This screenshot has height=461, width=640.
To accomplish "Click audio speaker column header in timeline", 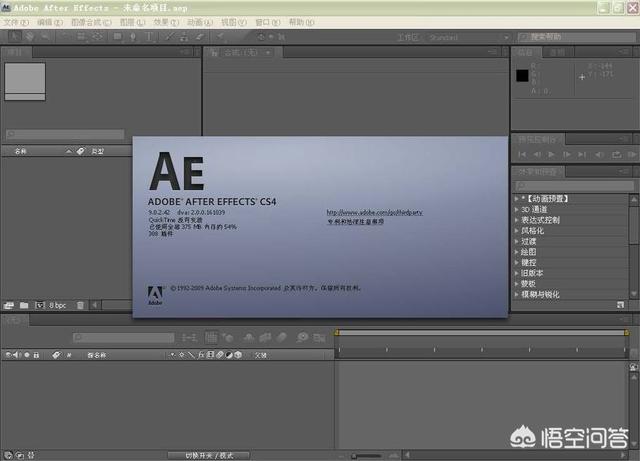I will pos(16,355).
